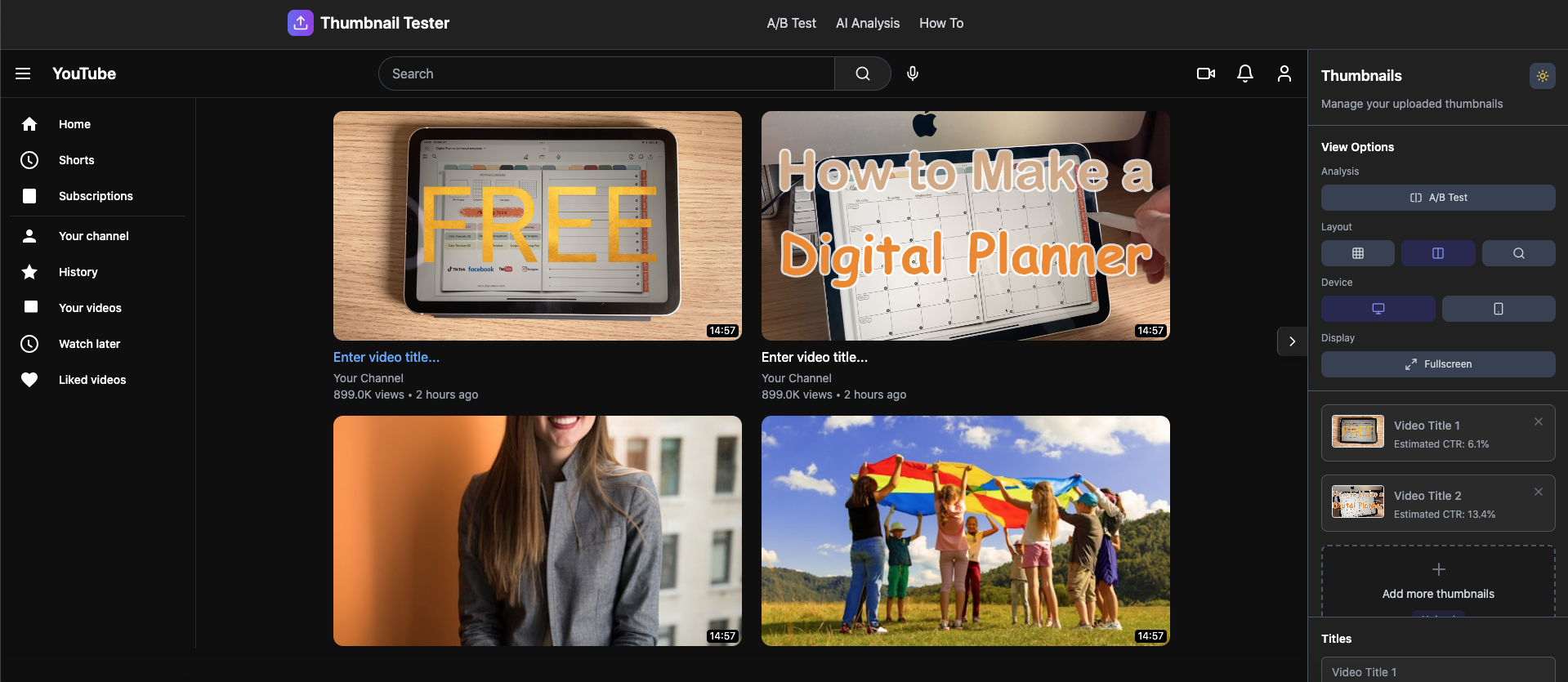Click the 'View Options' heading
1568x682 pixels.
coord(1358,147)
